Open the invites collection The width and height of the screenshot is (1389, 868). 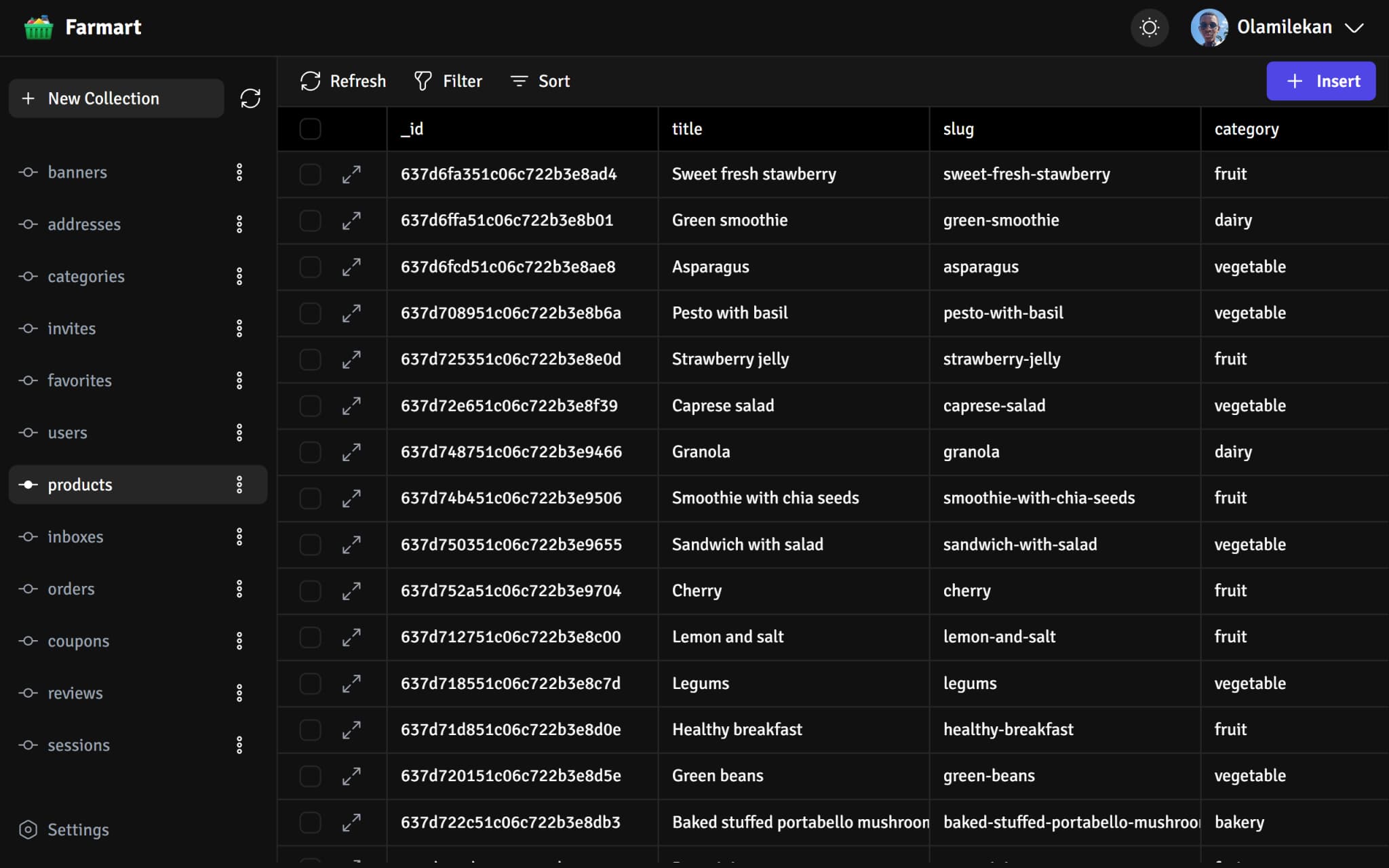click(x=71, y=329)
